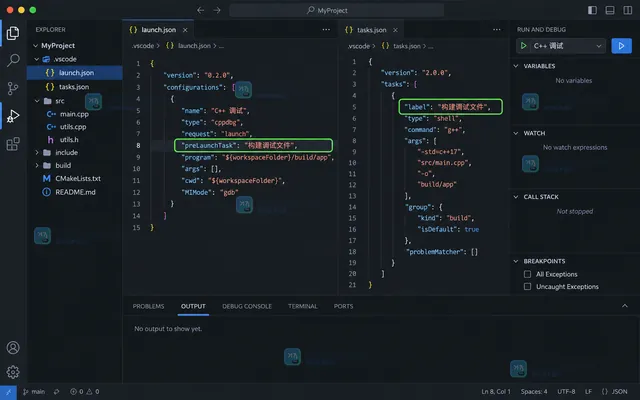Click the MyProject command center search box
The height and width of the screenshot is (400, 640).
point(337,10)
